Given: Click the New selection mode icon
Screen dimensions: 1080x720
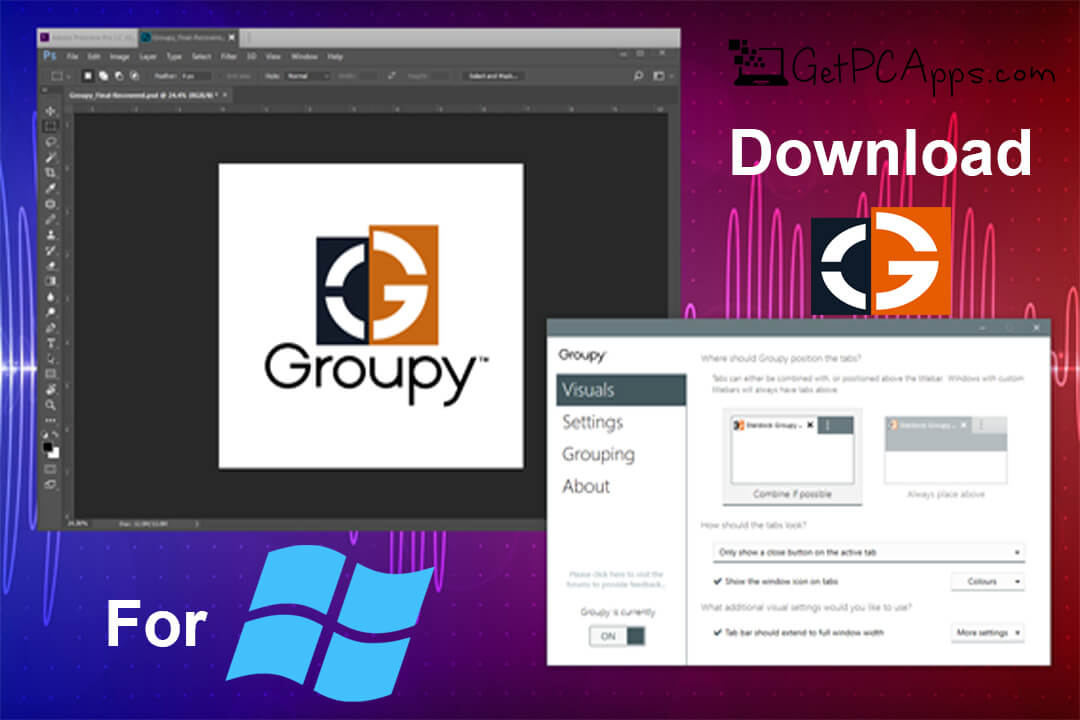Looking at the screenshot, I should click(87, 76).
